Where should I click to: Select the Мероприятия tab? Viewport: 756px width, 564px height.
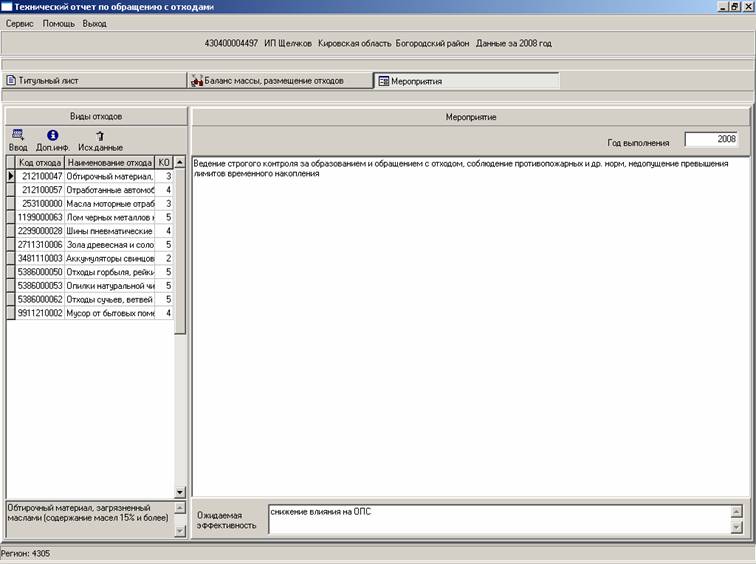(465, 81)
